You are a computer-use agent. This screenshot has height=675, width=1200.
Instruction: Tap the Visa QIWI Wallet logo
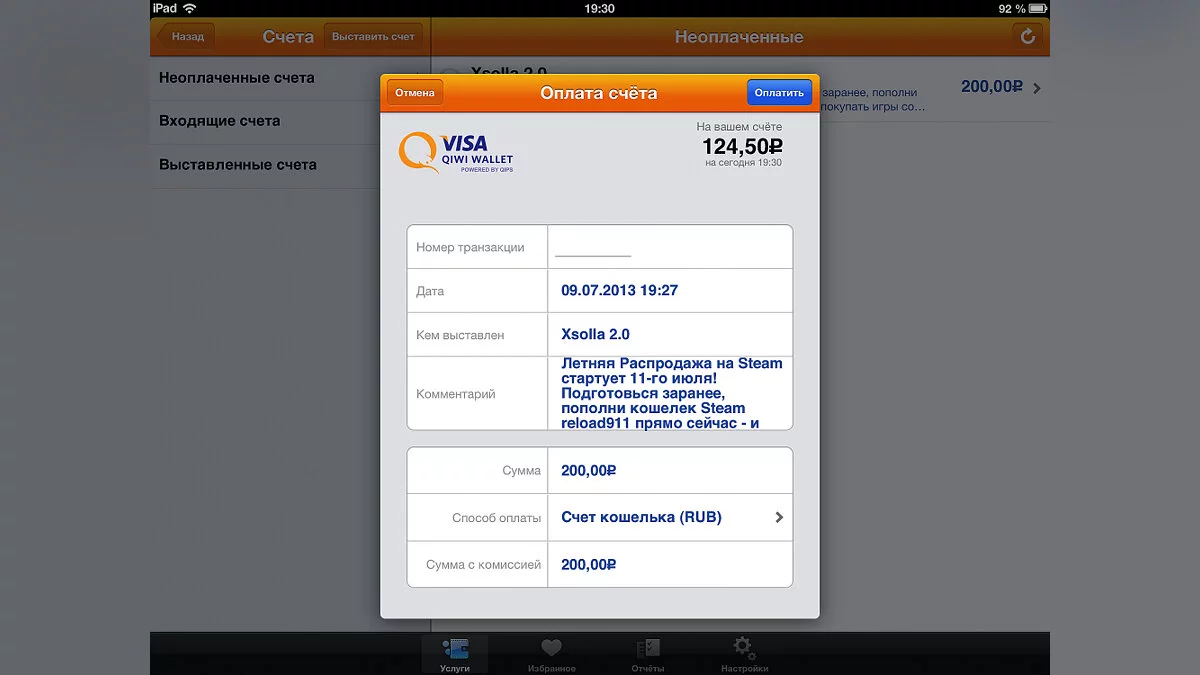[457, 153]
